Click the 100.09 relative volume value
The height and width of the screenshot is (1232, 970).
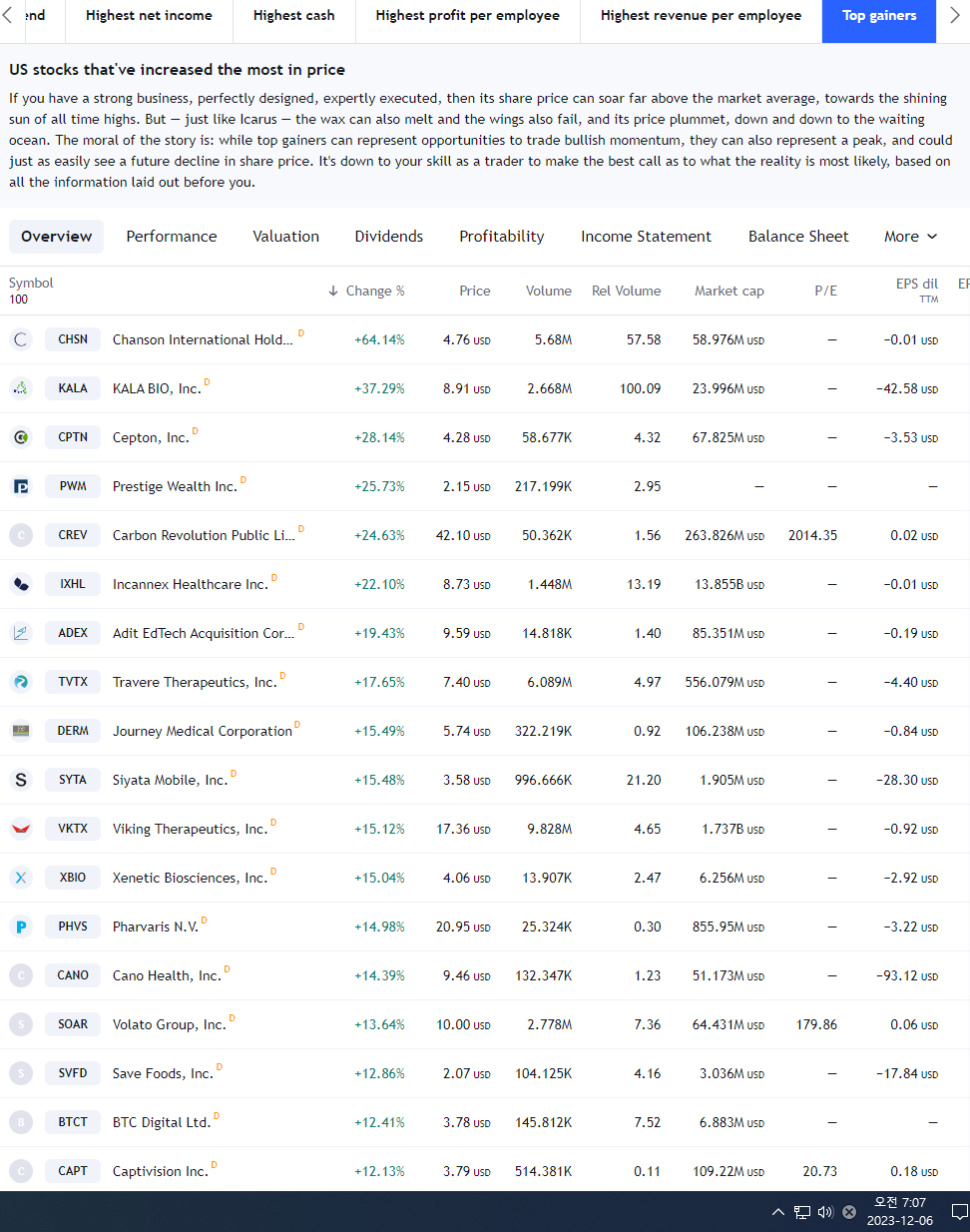[640, 388]
